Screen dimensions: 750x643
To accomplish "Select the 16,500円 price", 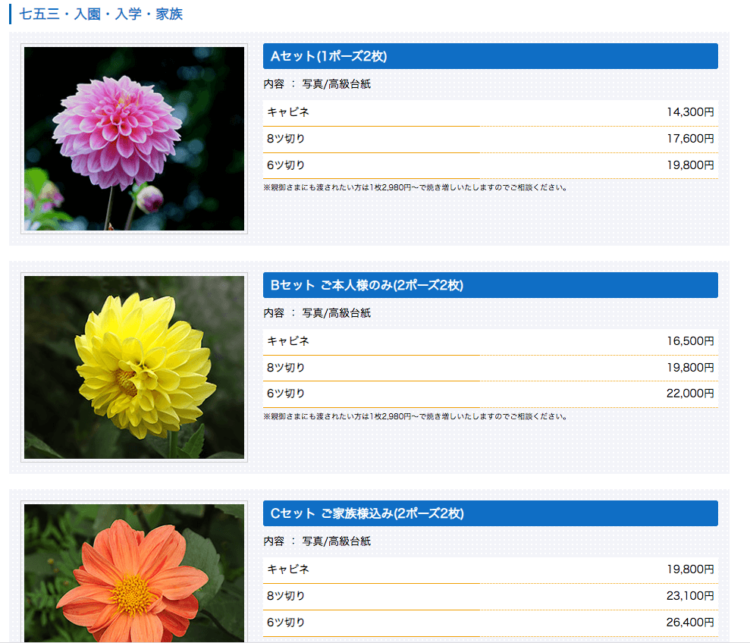I will tap(690, 341).
